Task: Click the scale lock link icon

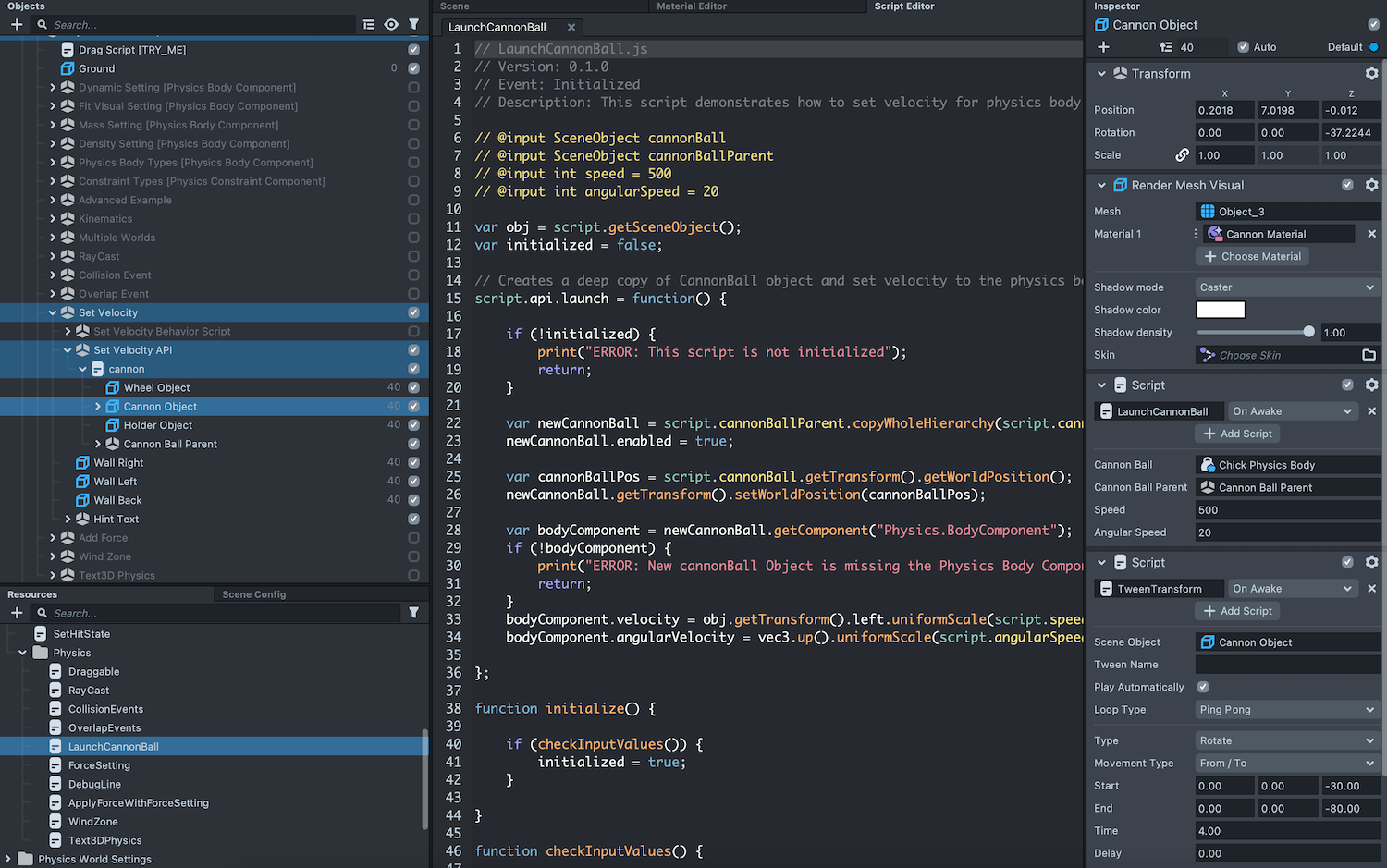Action: tap(1182, 155)
